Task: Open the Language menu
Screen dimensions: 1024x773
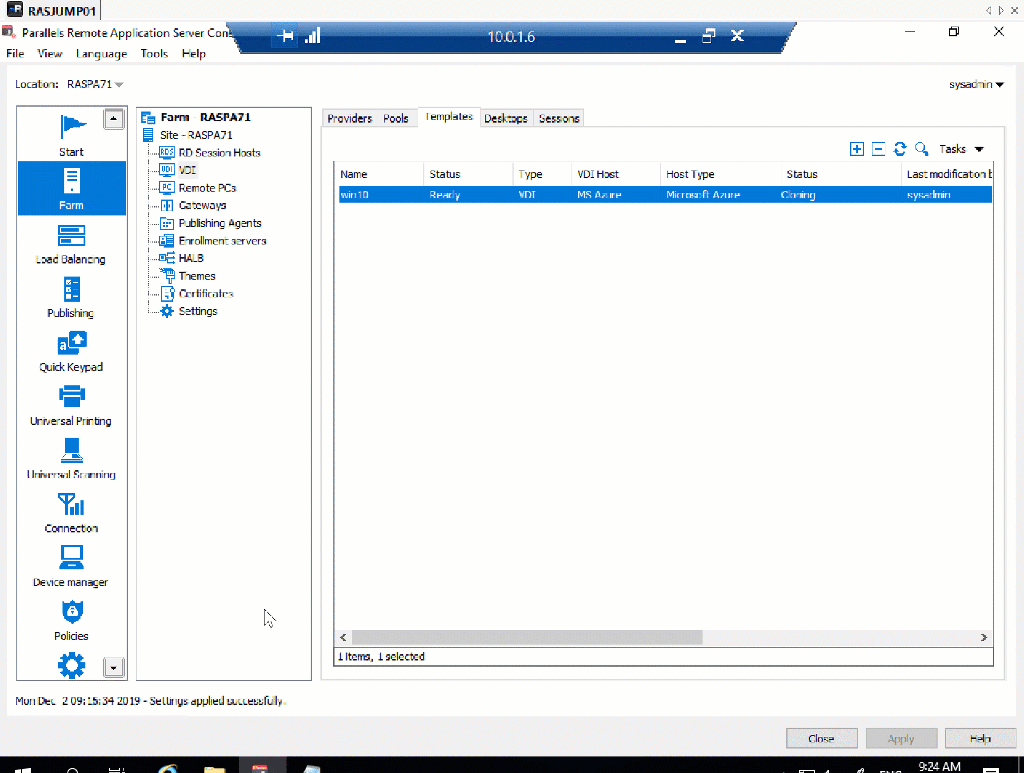Action: pyautogui.click(x=101, y=54)
